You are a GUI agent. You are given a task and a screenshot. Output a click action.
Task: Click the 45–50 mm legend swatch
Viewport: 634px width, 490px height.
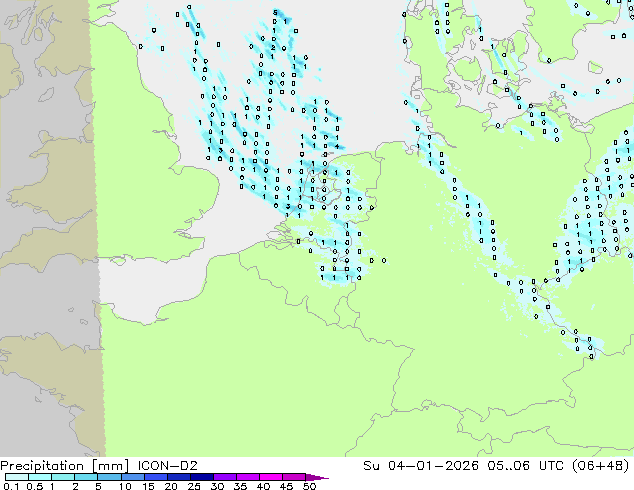(x=294, y=477)
